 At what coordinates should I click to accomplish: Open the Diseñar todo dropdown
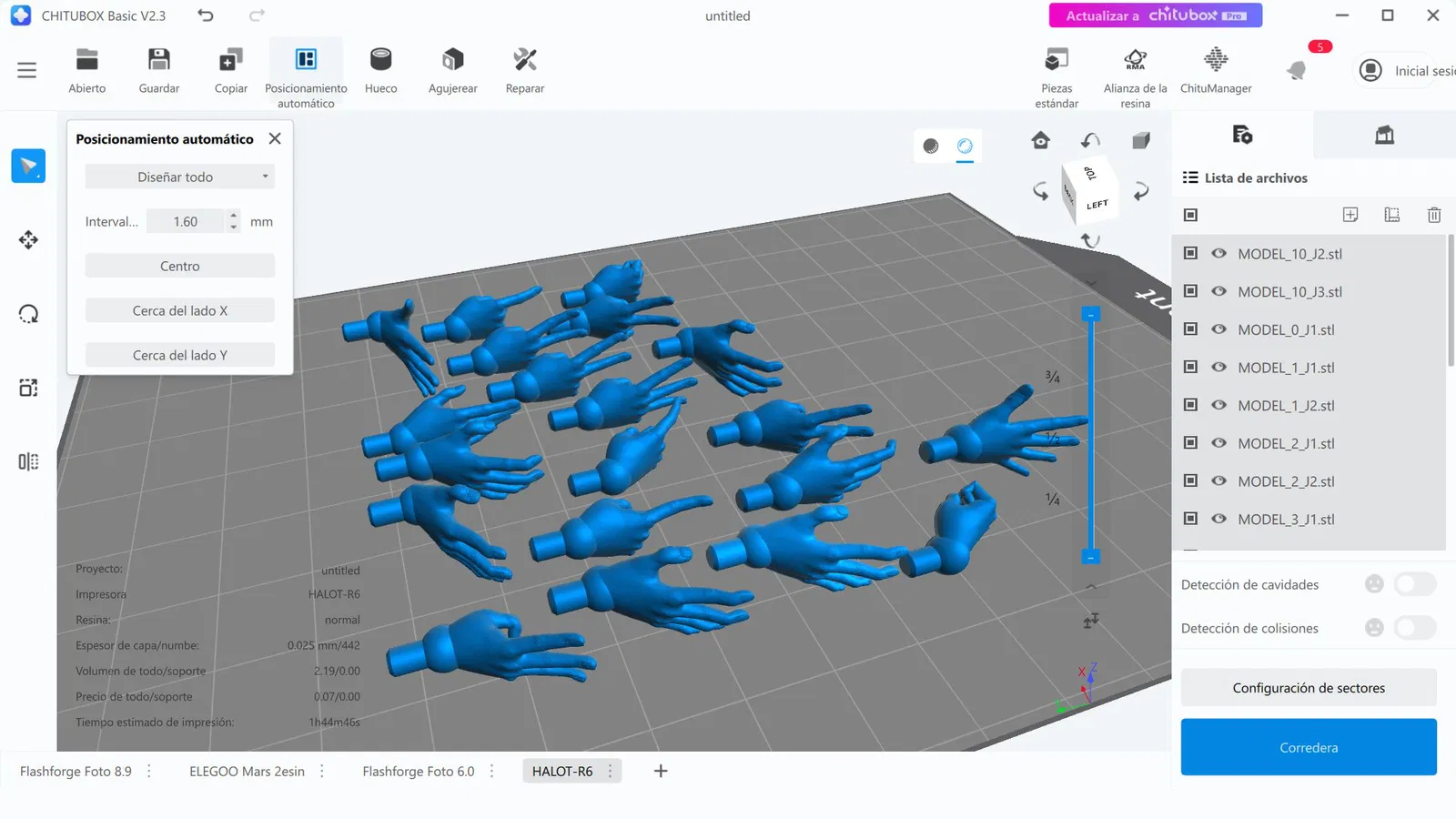(180, 177)
